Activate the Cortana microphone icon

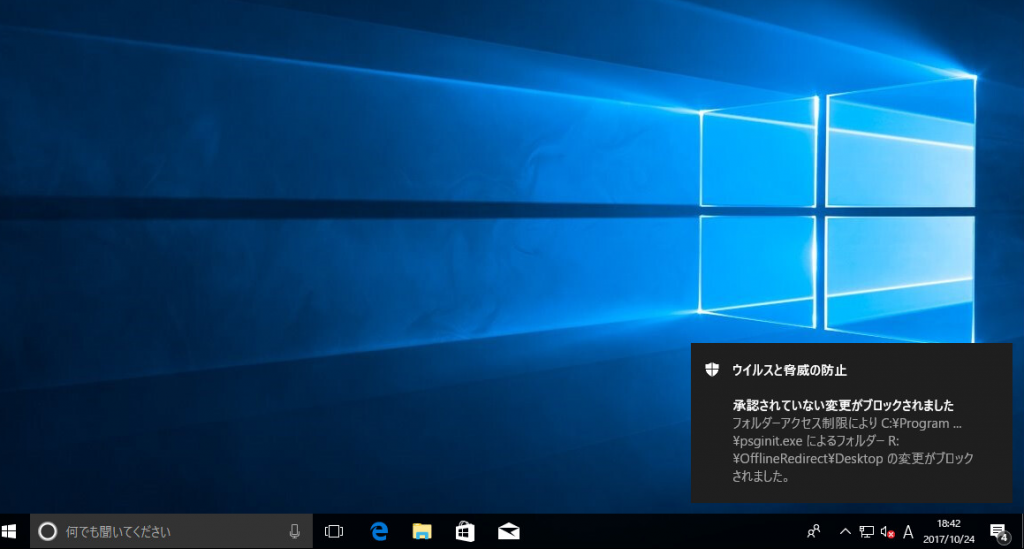[x=295, y=531]
